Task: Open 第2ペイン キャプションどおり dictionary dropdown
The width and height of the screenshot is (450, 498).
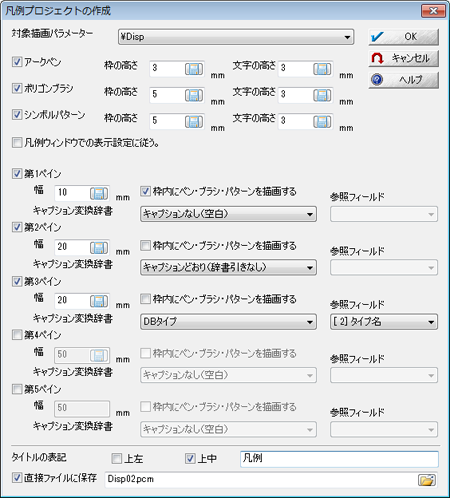Action: click(x=228, y=267)
